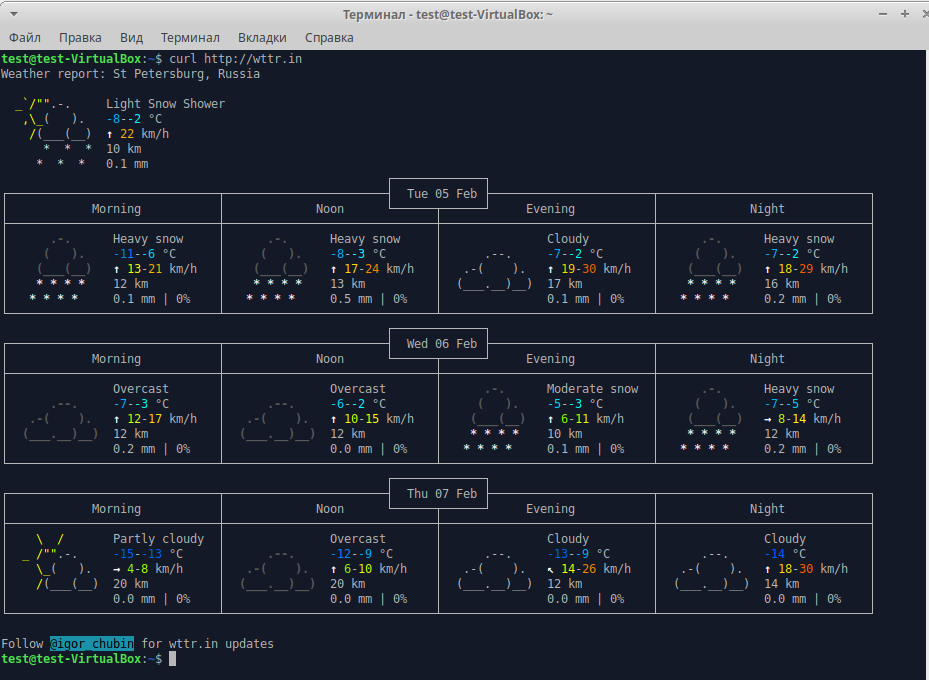The height and width of the screenshot is (680, 929).
Task: Click Wednesday evening Moderate snow icon
Action: point(494,419)
